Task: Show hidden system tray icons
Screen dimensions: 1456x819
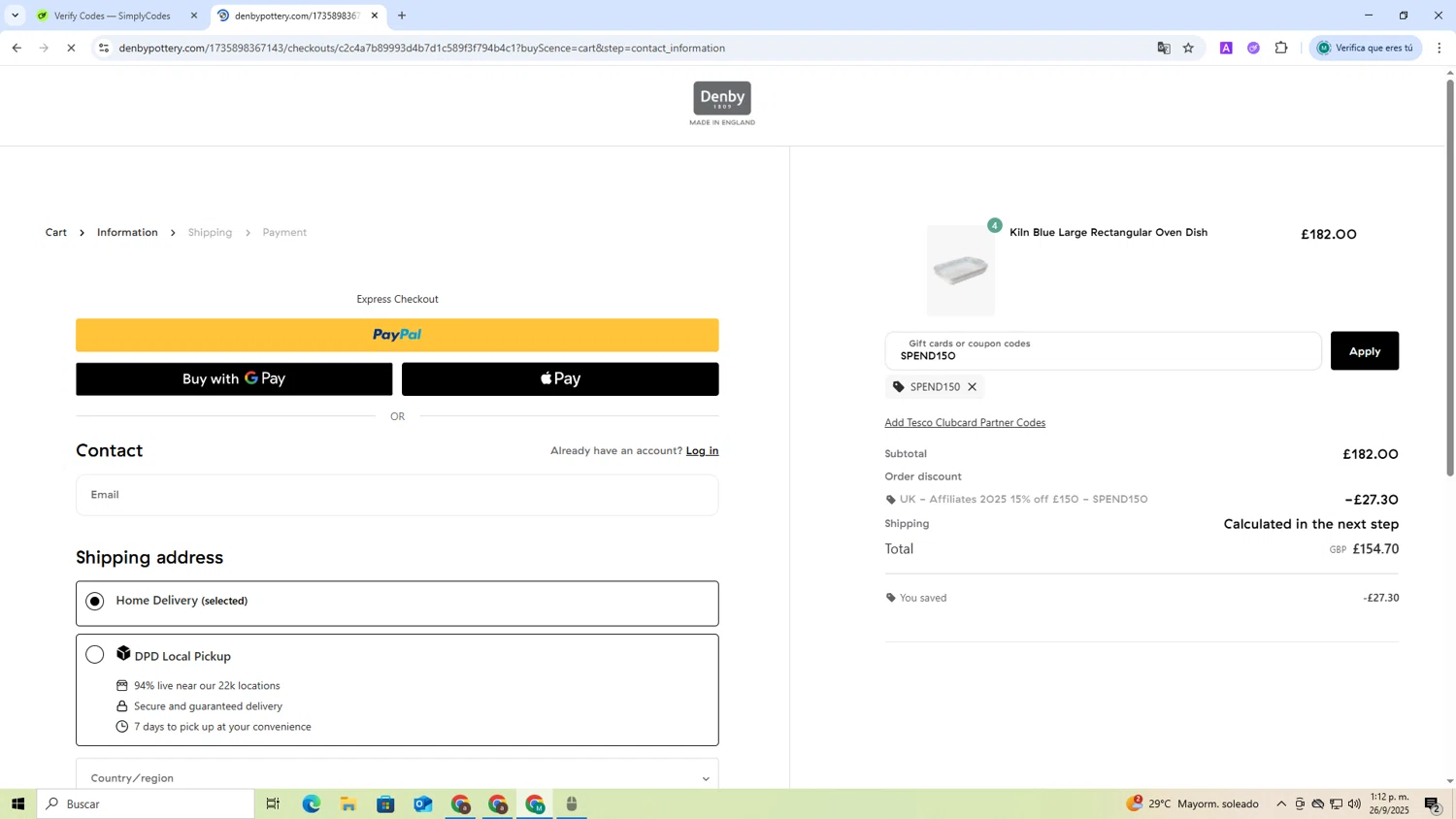Action: (x=1281, y=803)
